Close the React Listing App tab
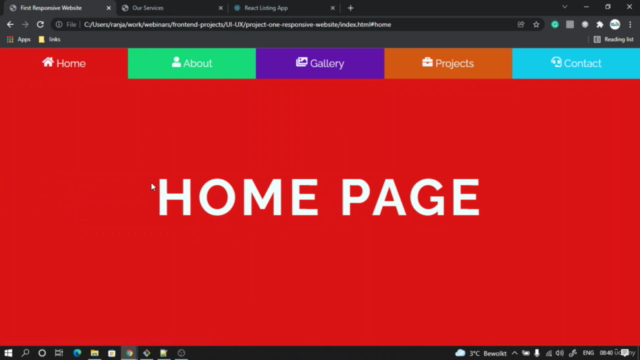The height and width of the screenshot is (360, 640). coord(333,8)
